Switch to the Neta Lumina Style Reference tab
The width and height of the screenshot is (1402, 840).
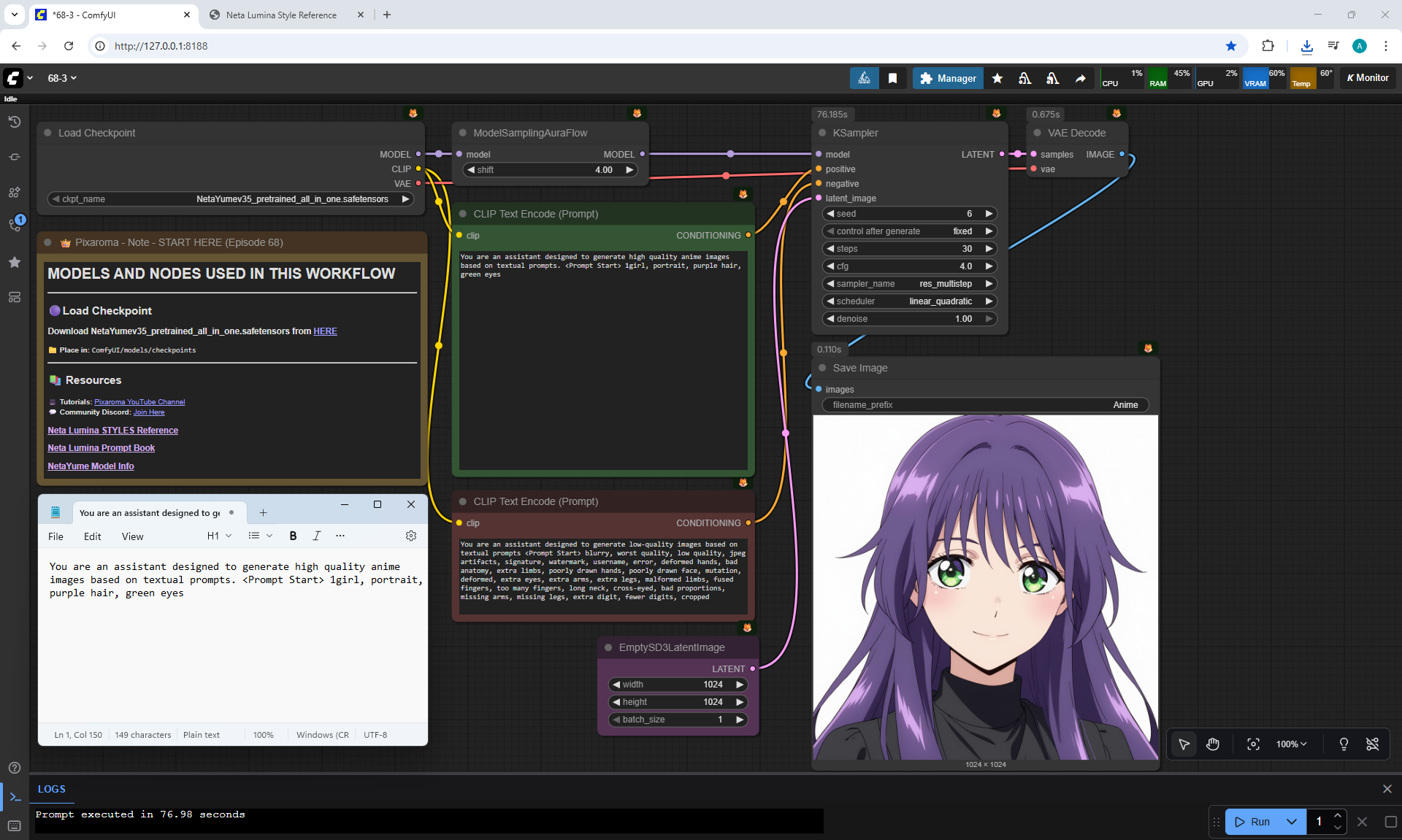click(281, 15)
